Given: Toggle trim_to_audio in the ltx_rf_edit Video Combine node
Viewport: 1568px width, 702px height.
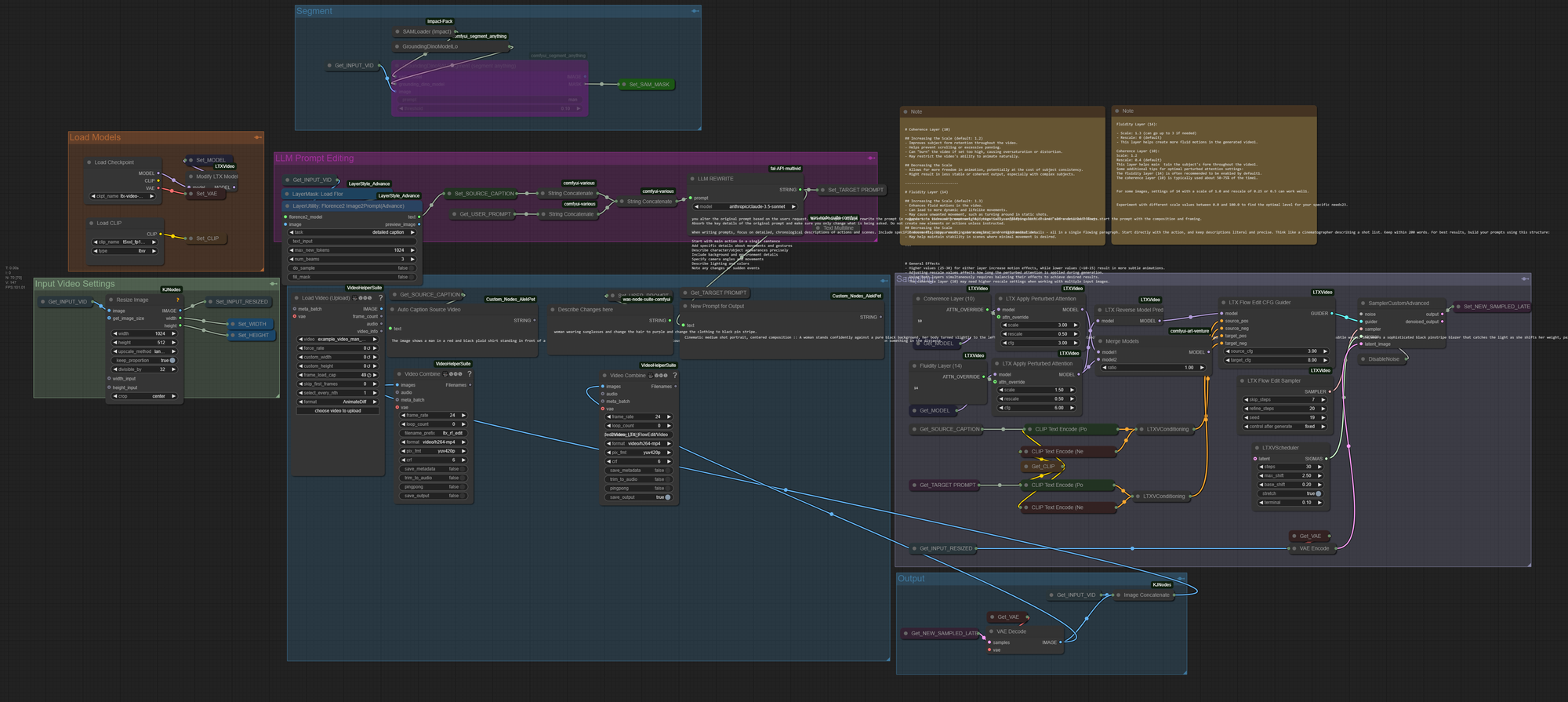Looking at the screenshot, I should point(434,478).
